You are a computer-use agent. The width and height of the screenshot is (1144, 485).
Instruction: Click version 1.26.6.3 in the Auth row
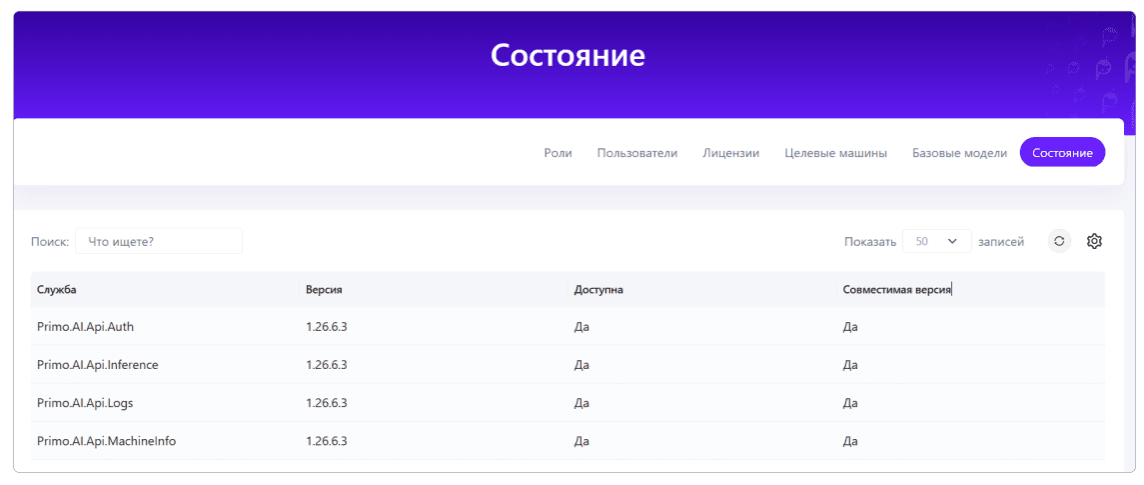pos(326,327)
